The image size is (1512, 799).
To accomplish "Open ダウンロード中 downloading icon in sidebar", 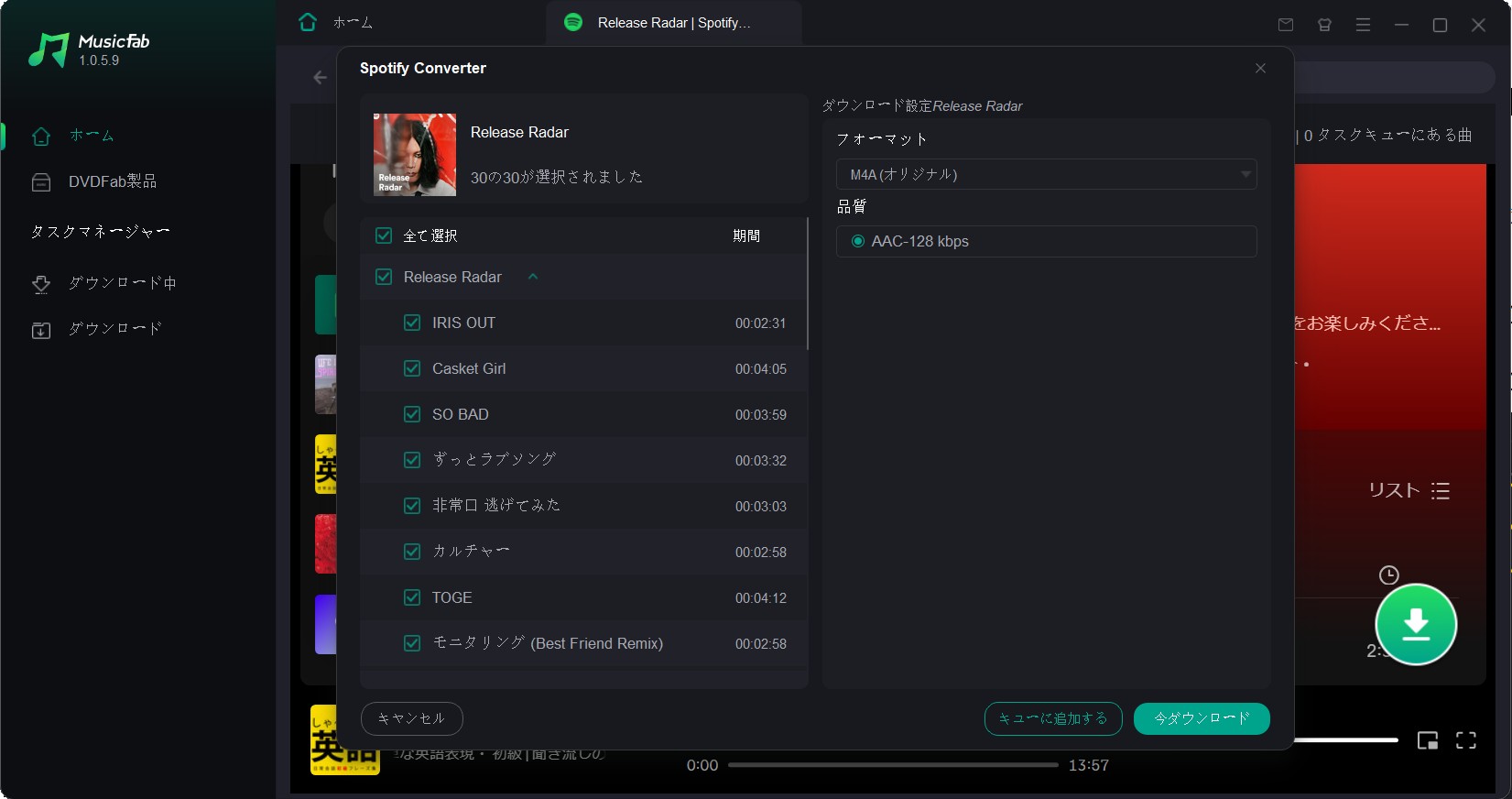I will [41, 284].
